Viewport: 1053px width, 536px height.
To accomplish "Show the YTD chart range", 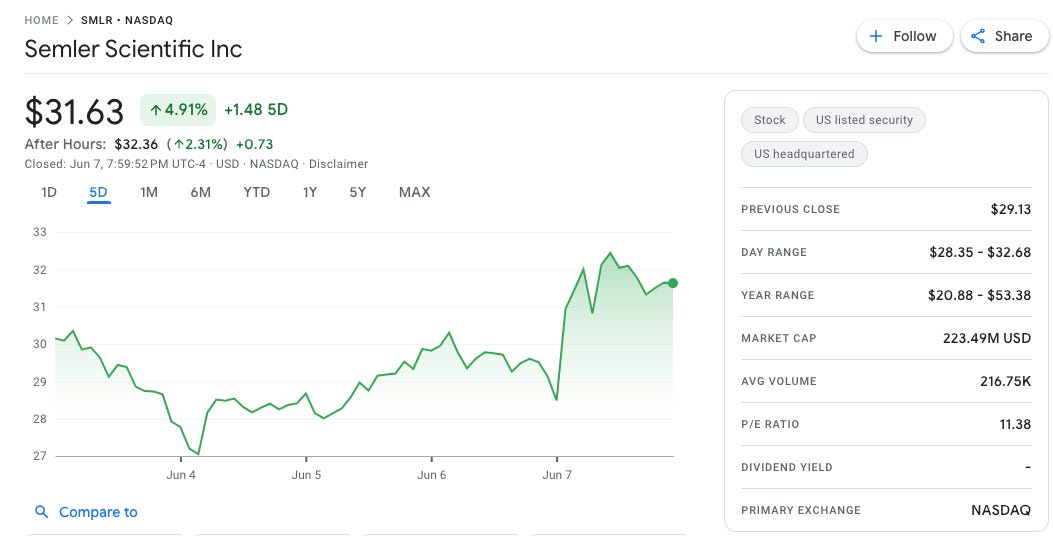I will click(x=257, y=192).
